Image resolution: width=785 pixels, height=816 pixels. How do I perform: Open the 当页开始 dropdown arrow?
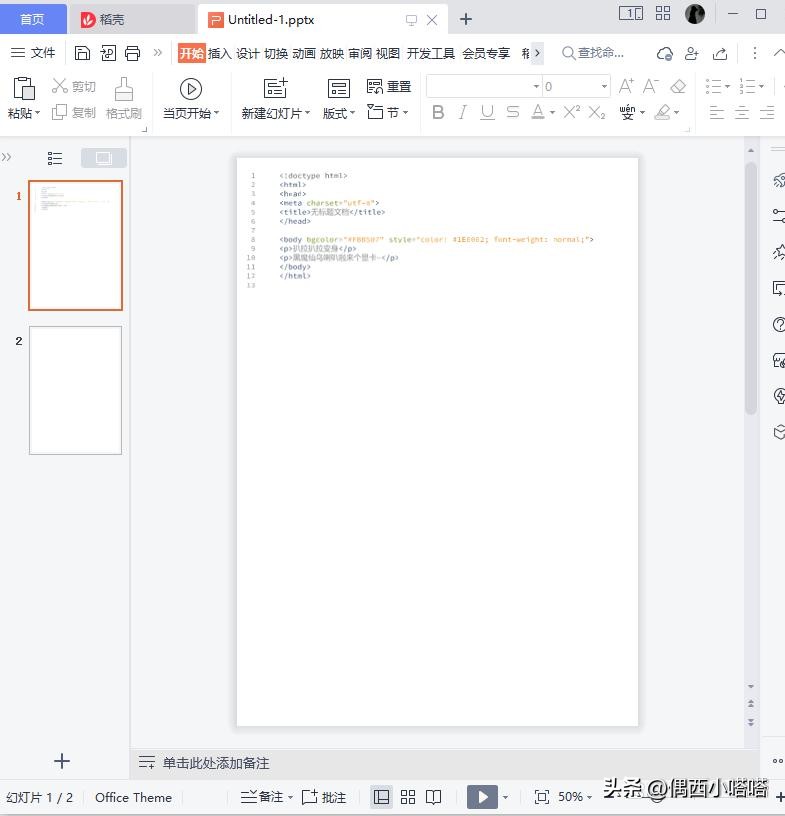pos(217,113)
